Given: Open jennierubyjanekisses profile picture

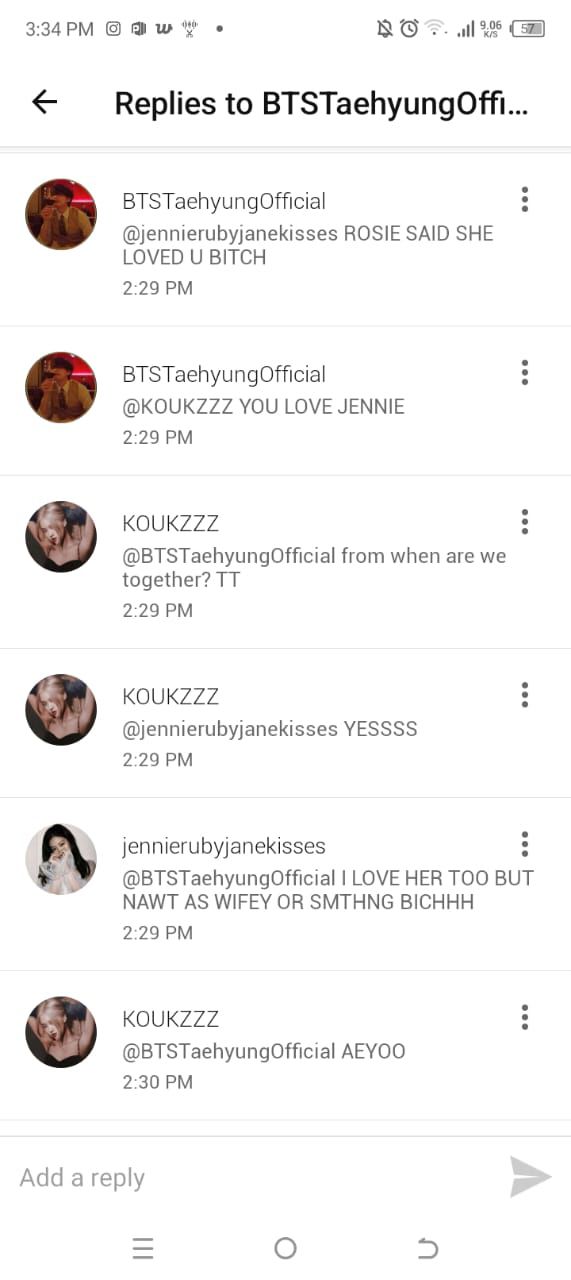Looking at the screenshot, I should click(61, 859).
